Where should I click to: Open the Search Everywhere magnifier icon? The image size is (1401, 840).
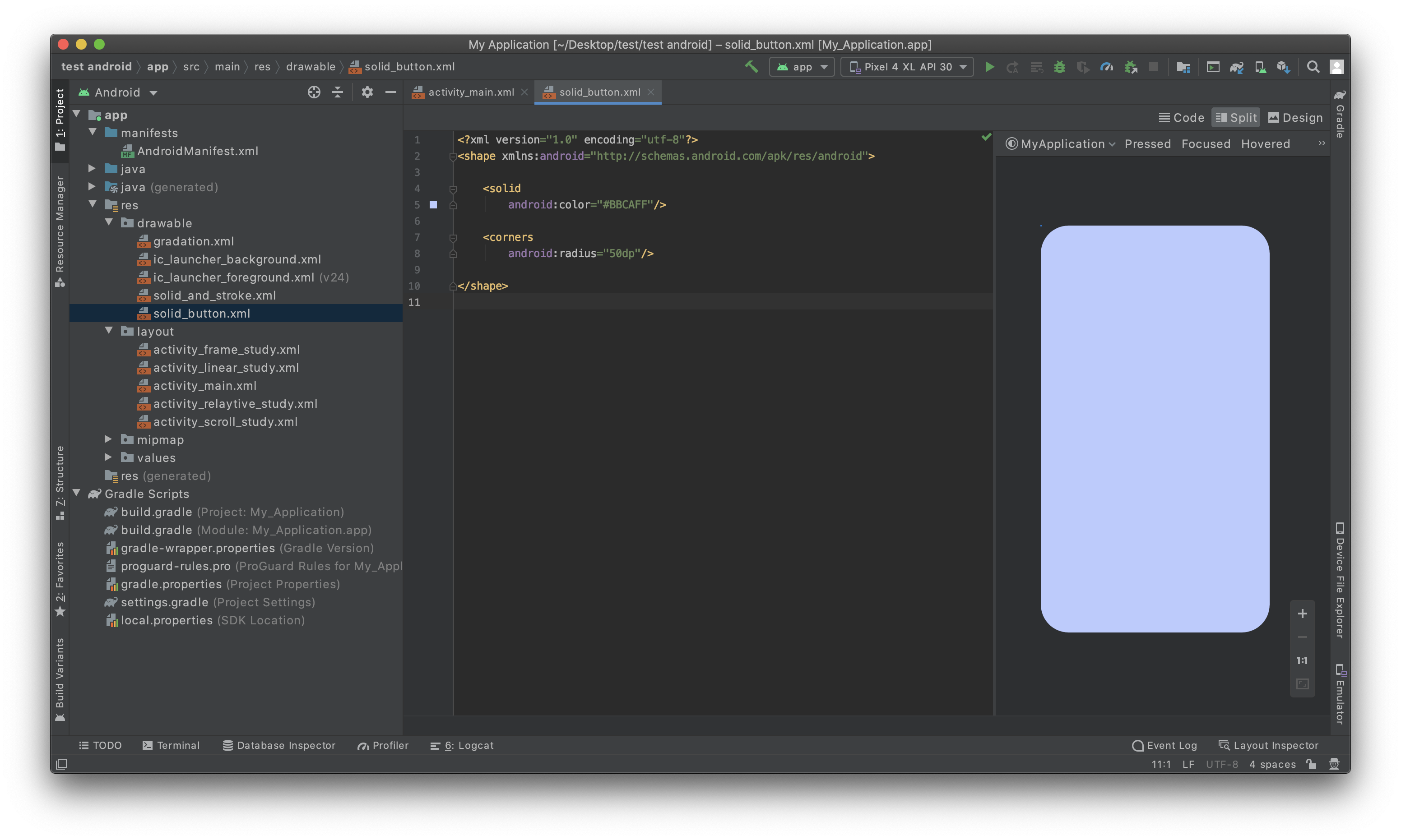(x=1313, y=67)
